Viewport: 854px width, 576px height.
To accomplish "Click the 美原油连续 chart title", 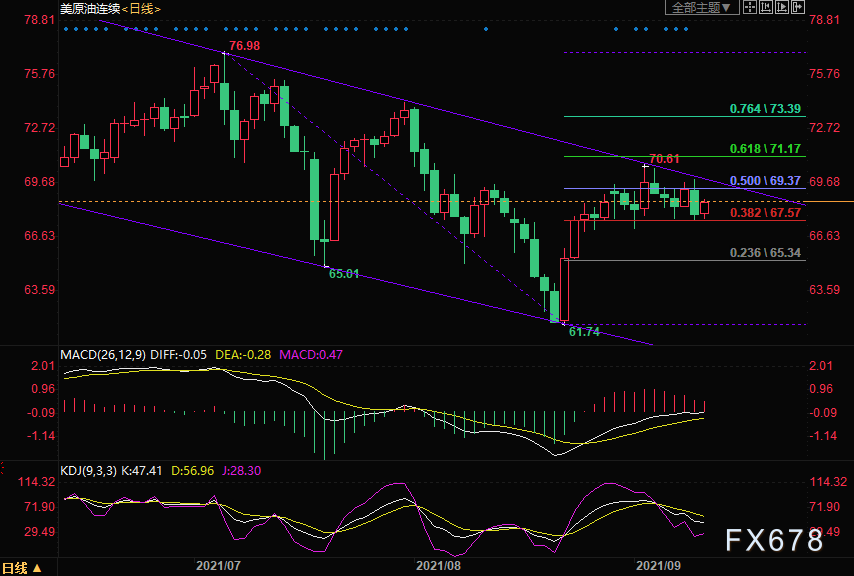I will [x=90, y=9].
